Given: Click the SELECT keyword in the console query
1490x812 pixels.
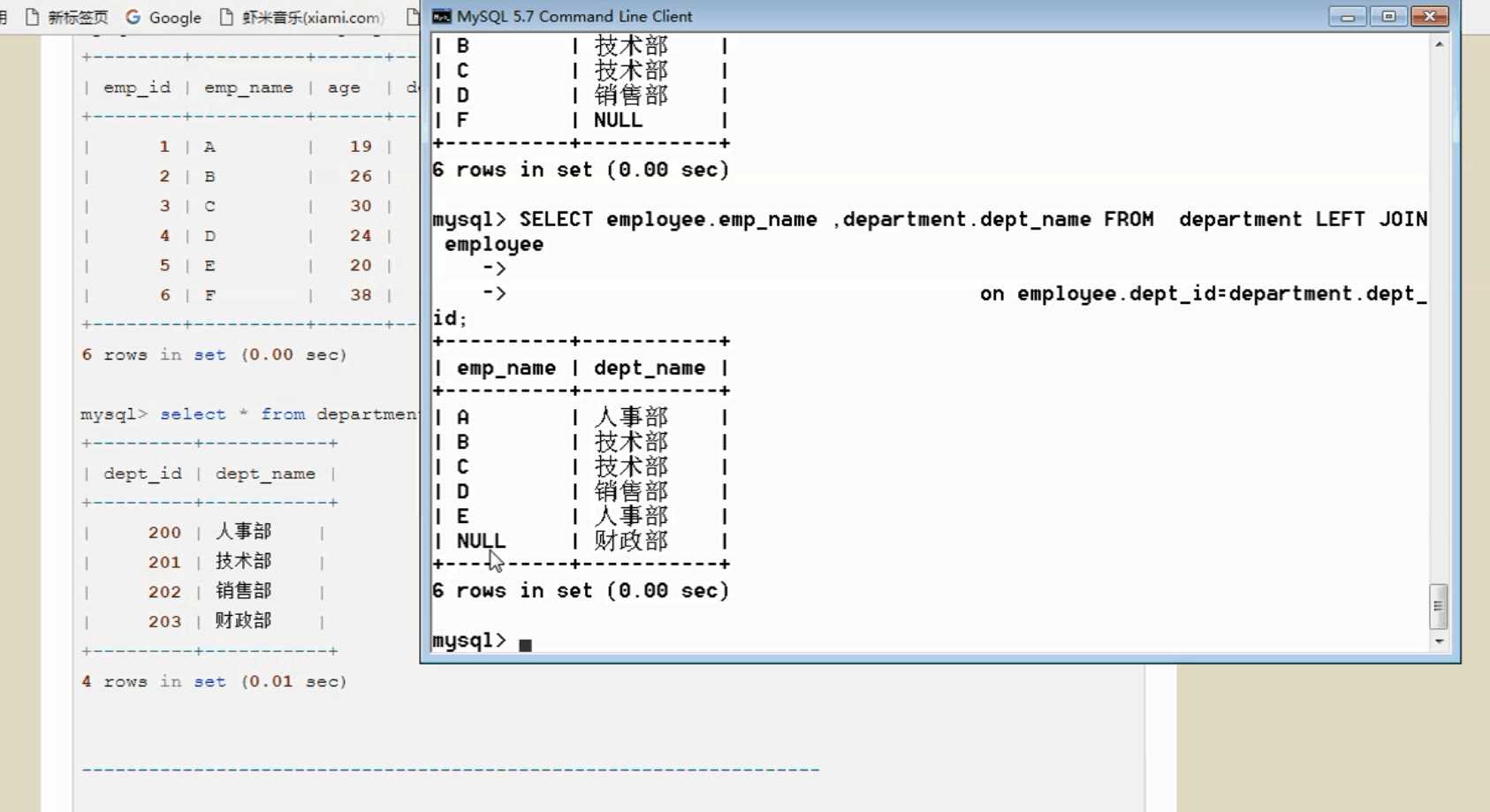Looking at the screenshot, I should coord(556,219).
